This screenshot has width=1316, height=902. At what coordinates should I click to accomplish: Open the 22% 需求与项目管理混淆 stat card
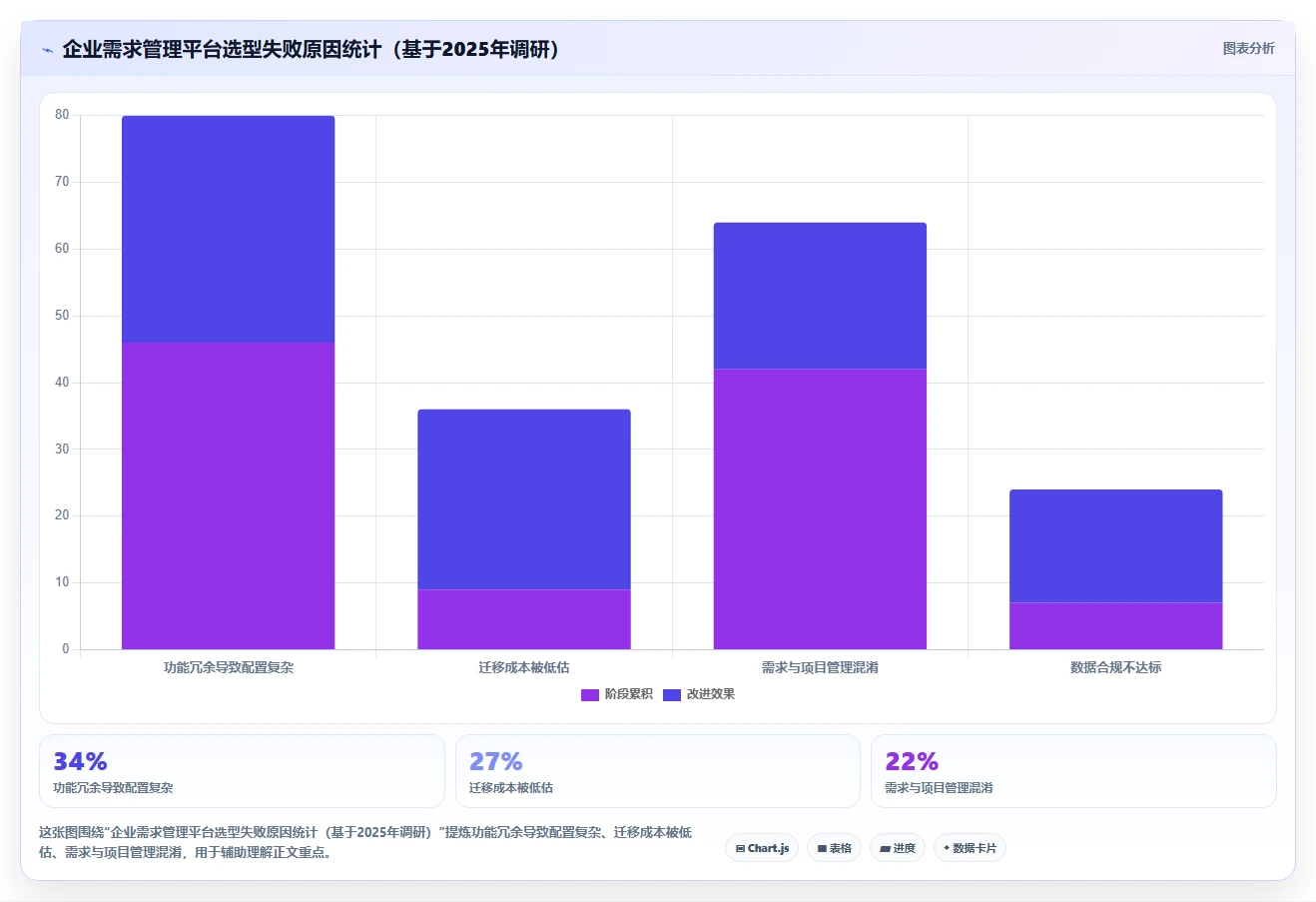point(1073,771)
